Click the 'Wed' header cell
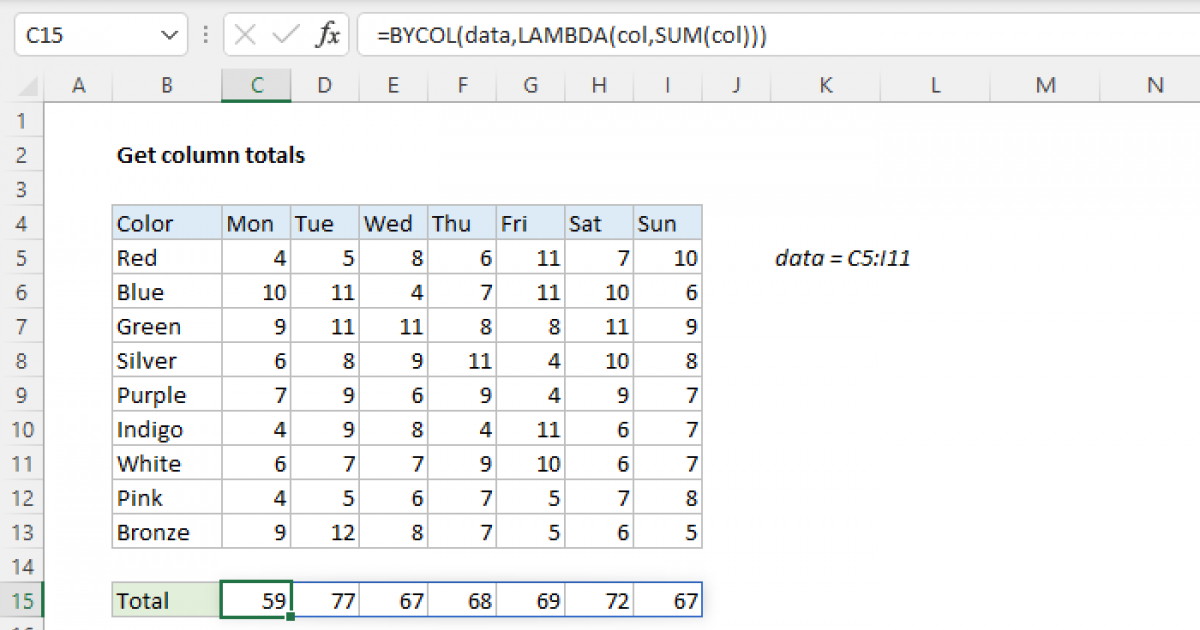 tap(393, 224)
